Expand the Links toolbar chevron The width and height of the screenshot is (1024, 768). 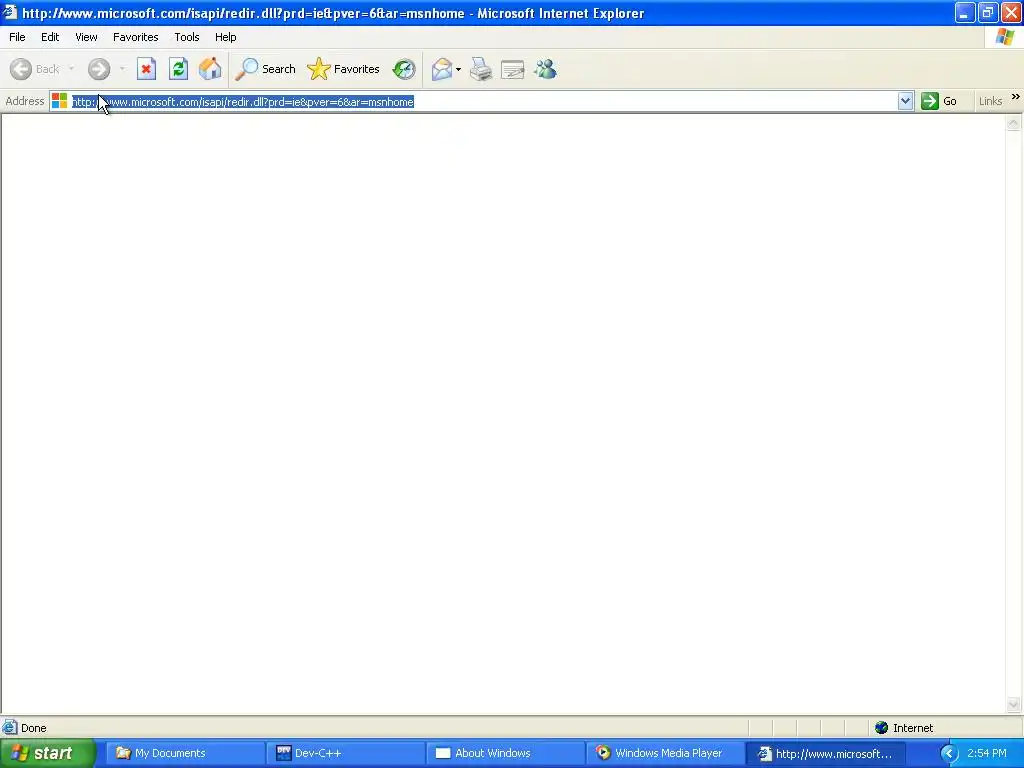coord(1016,97)
